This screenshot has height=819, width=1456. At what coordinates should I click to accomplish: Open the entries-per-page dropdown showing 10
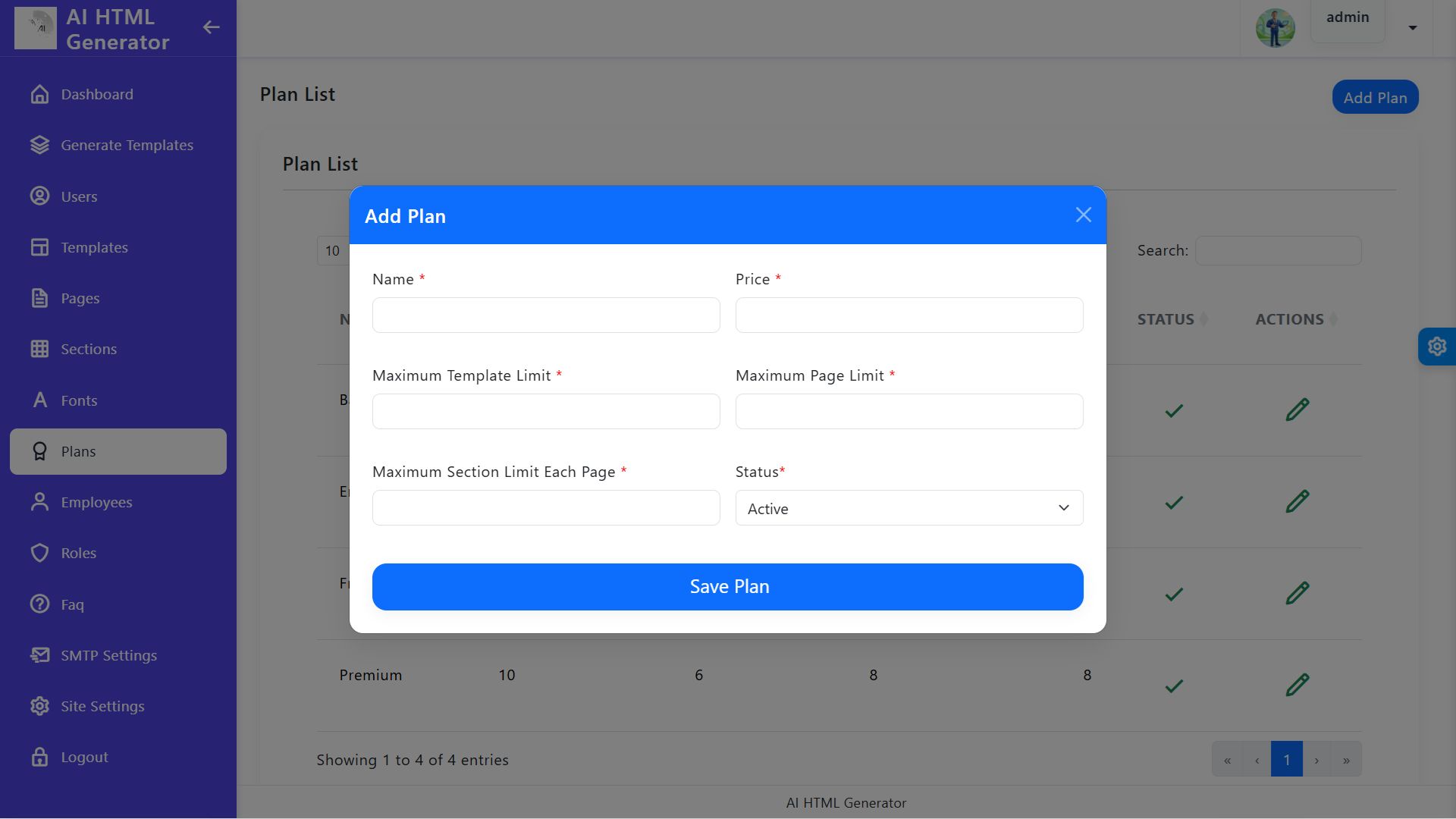pyautogui.click(x=334, y=251)
